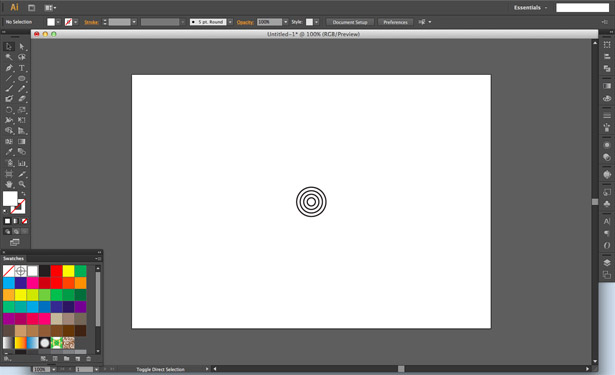This screenshot has height=375, width=615.
Task: Open the Stroke panel link
Action: [x=91, y=22]
